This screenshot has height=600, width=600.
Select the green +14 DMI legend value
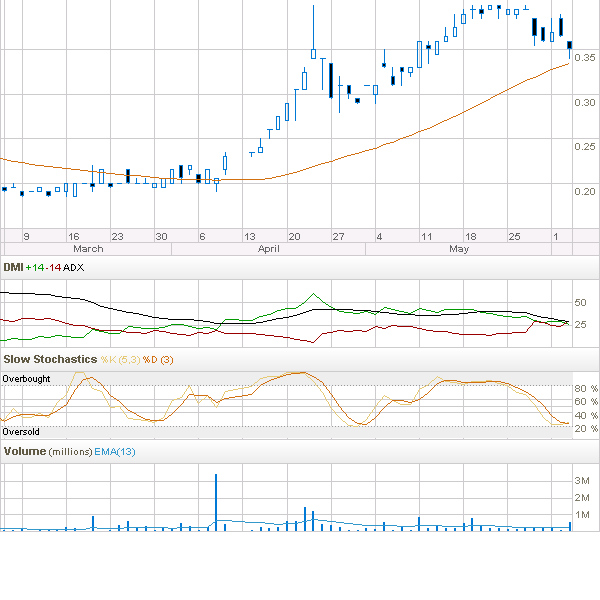(x=36, y=268)
